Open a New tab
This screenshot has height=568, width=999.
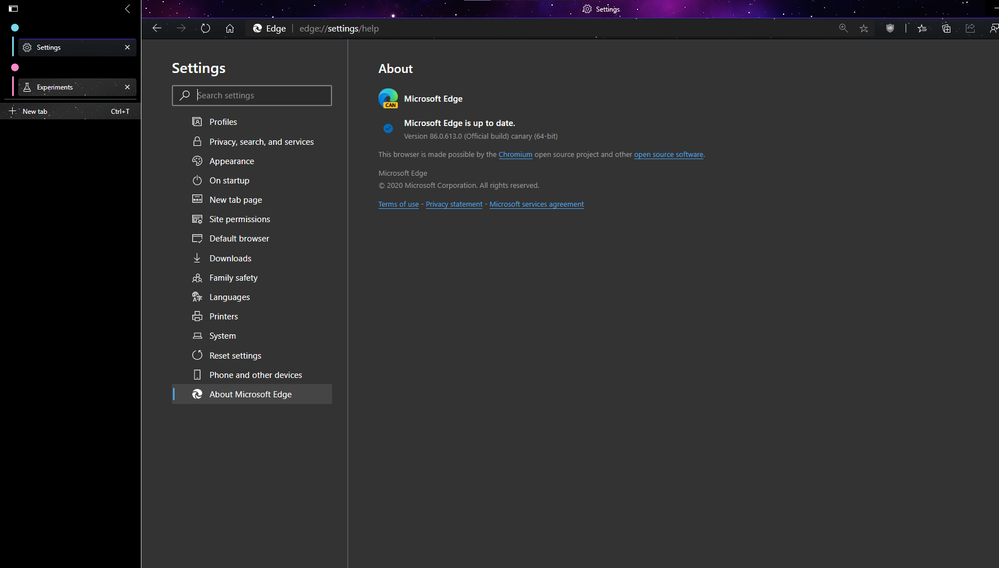tap(70, 111)
